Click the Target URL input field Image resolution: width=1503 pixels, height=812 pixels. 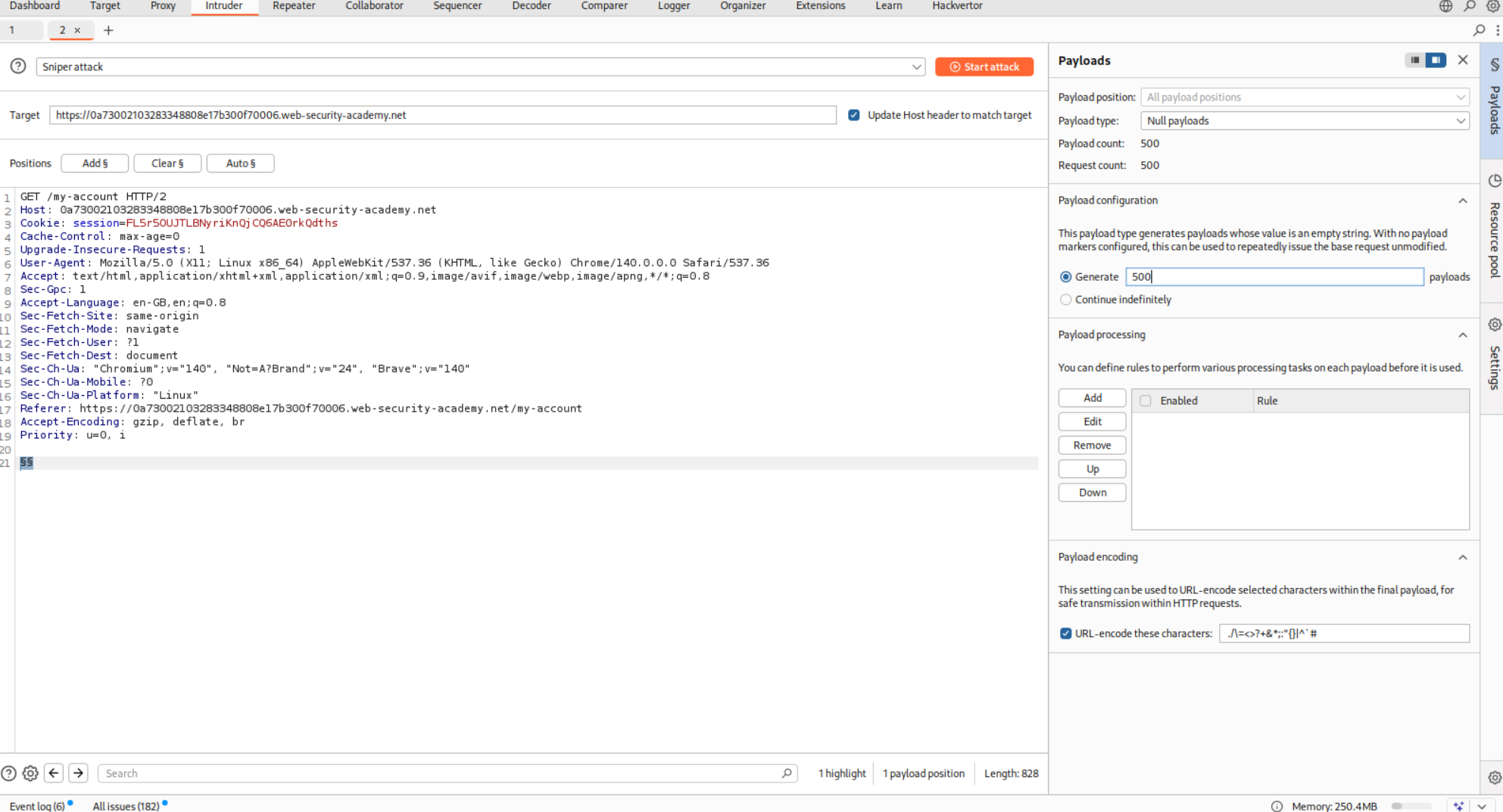click(442, 115)
